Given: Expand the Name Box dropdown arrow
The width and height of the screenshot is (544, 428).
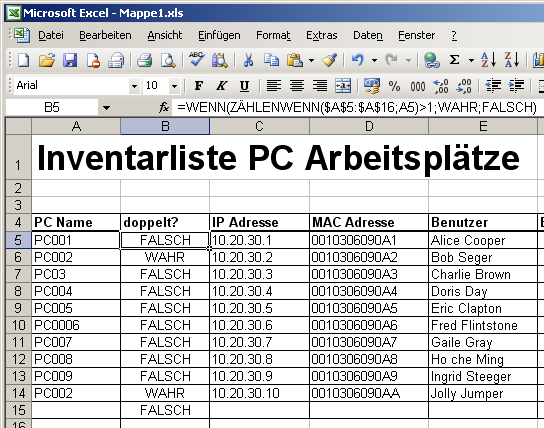Looking at the screenshot, I should [x=106, y=108].
